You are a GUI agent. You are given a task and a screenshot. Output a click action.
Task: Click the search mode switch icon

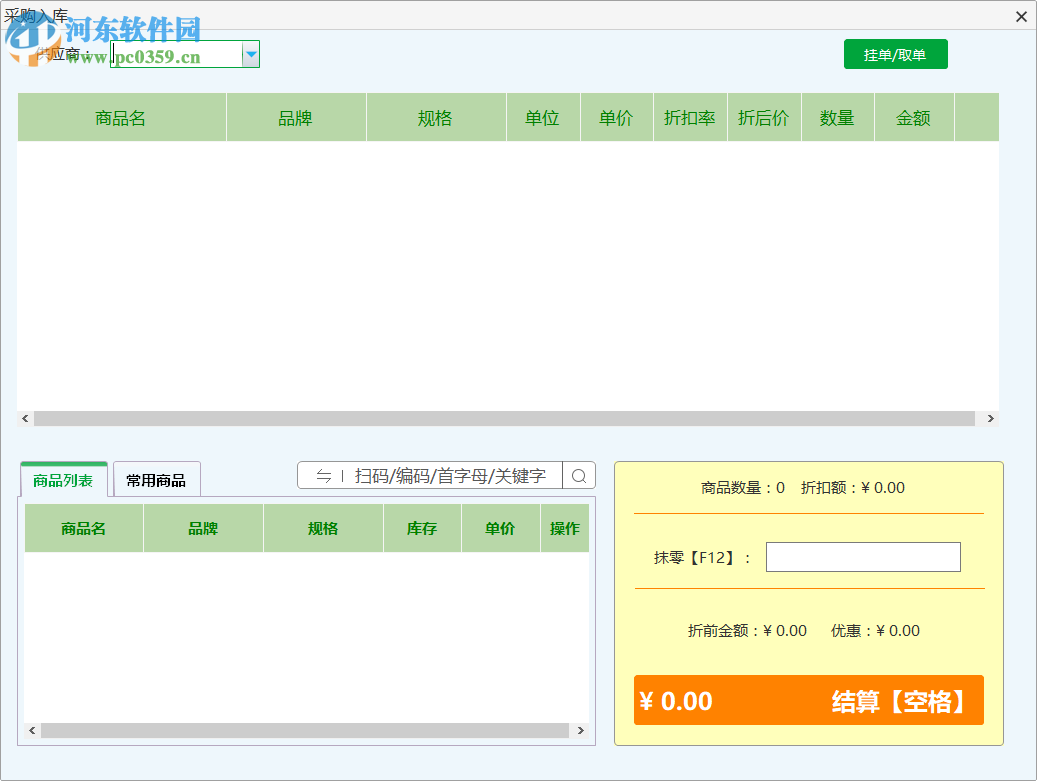point(323,476)
